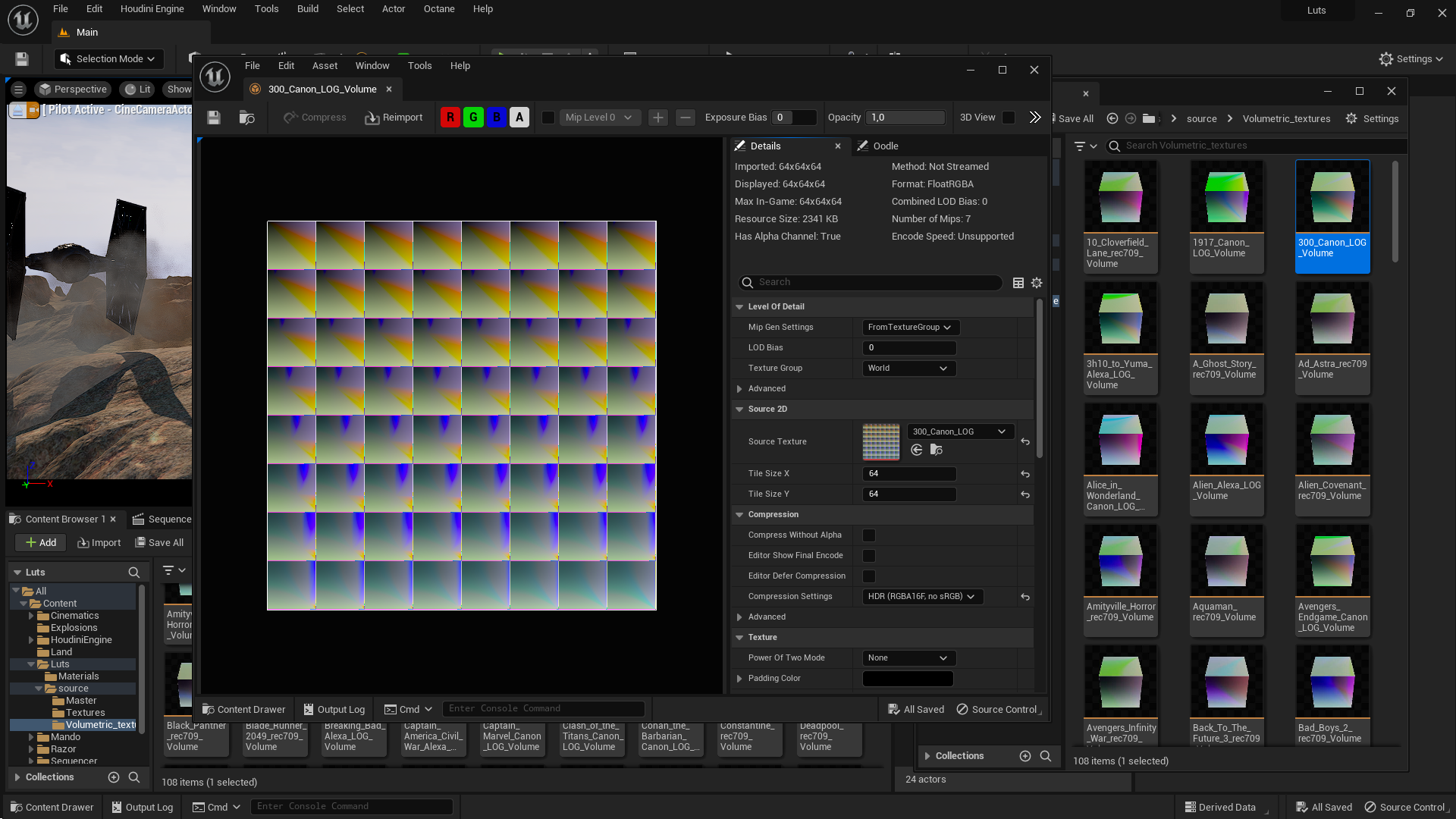Viewport: 1456px width, 819px height.
Task: Open the Texture Group dropdown
Action: [909, 369]
